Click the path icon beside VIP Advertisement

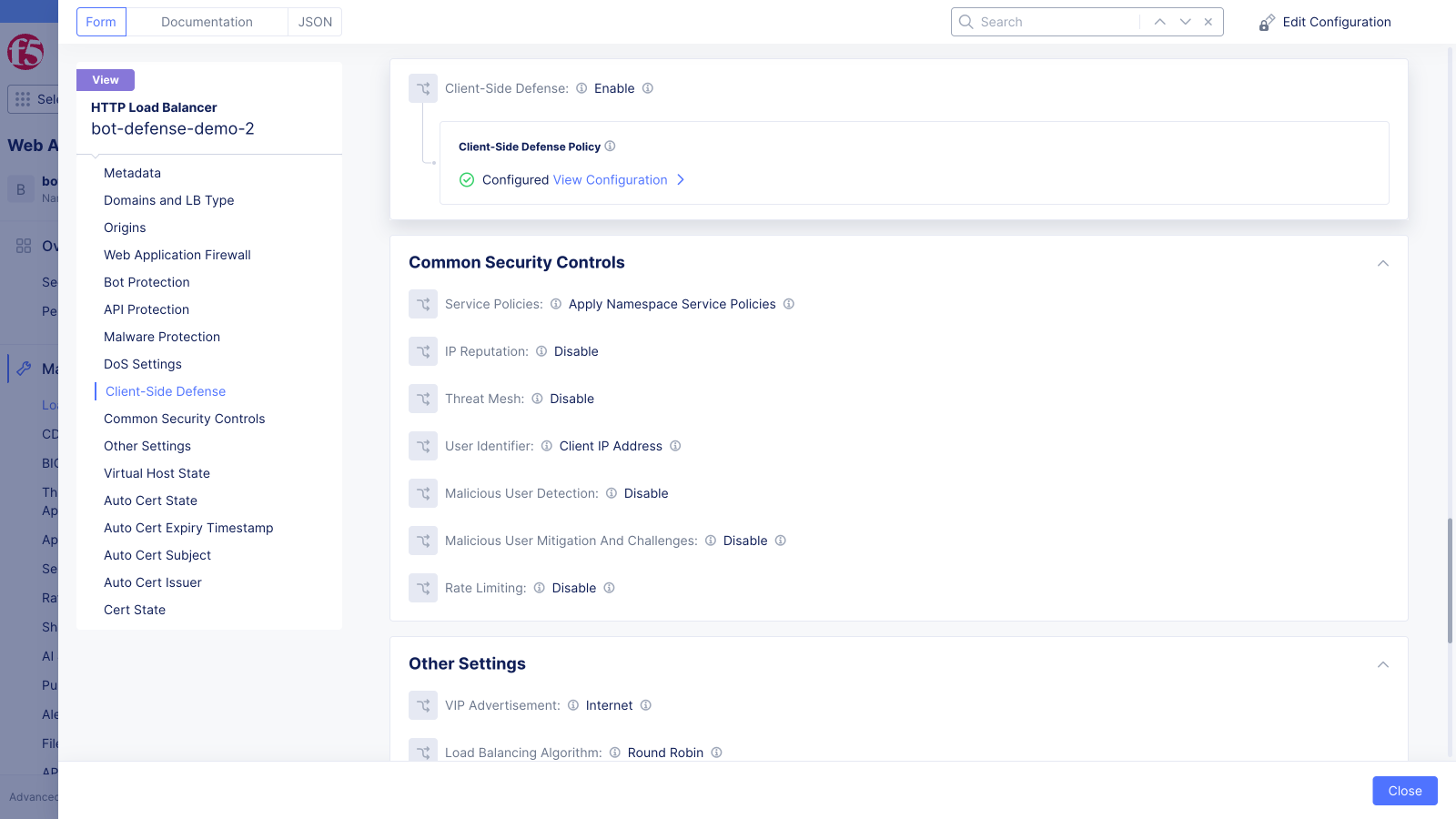[x=422, y=705]
